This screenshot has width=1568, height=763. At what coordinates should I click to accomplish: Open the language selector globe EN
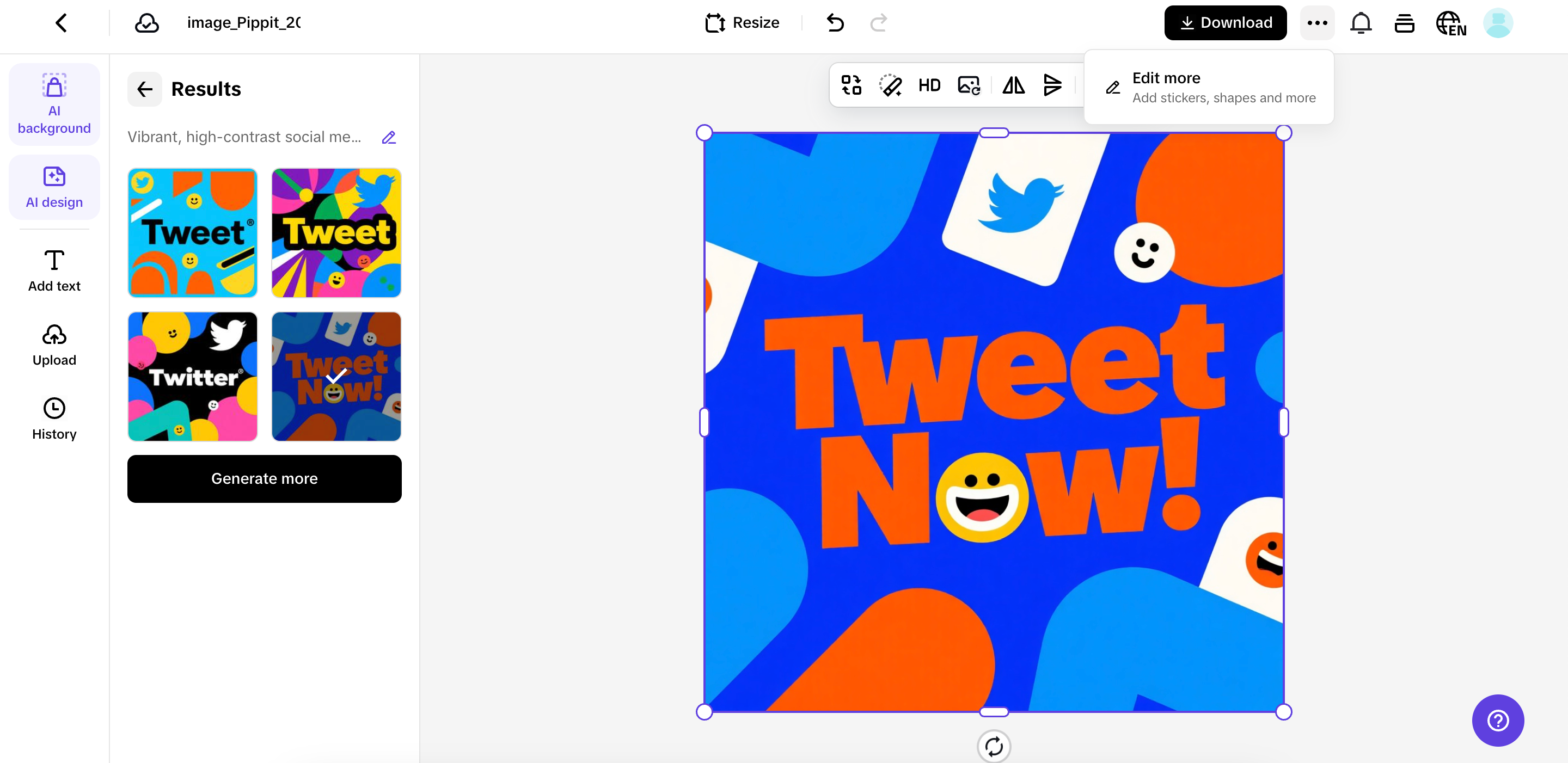click(1450, 23)
